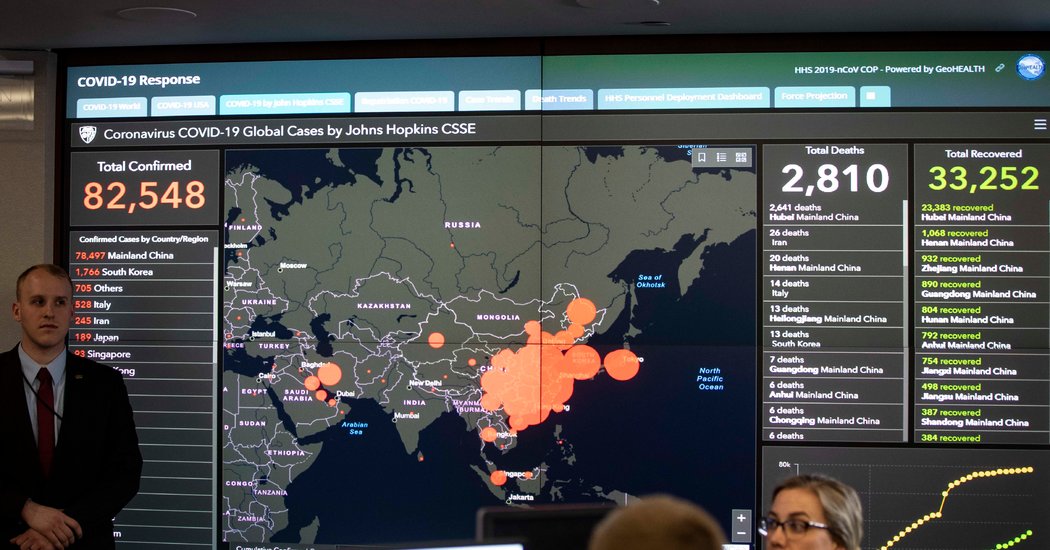Switch to the Force Projection tab
The width and height of the screenshot is (1050, 550).
pos(814,96)
